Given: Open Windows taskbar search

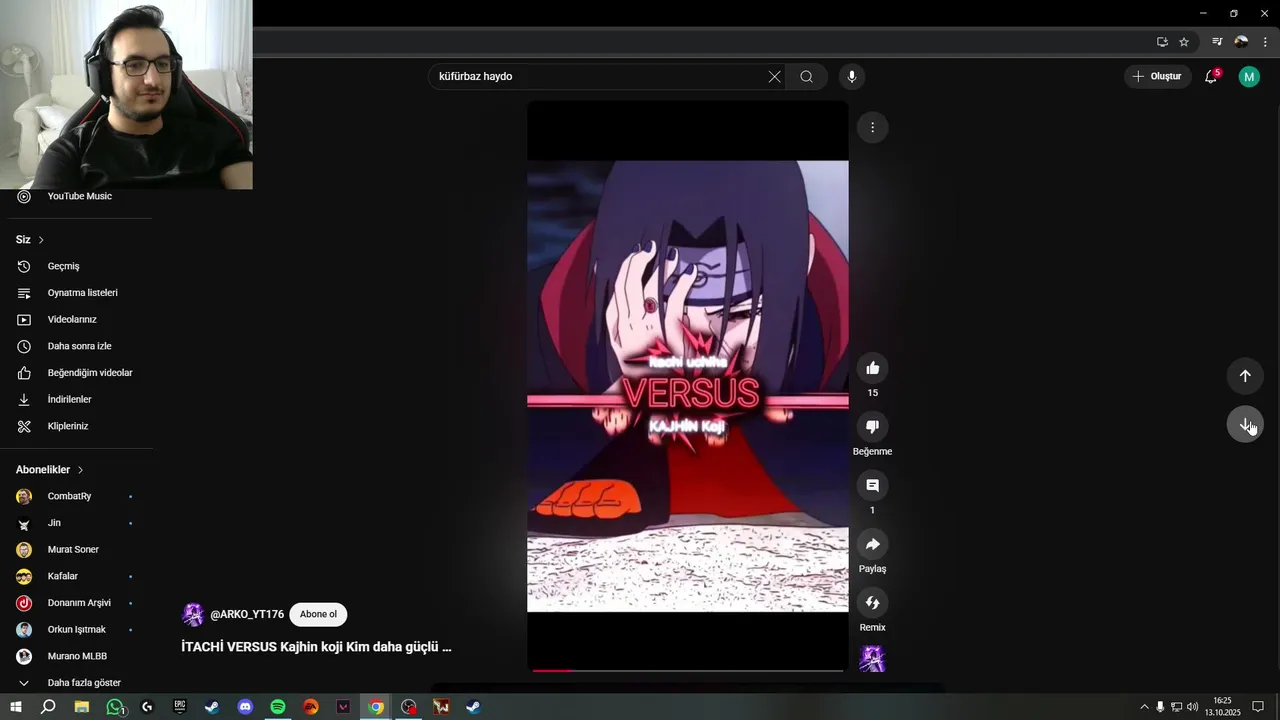Looking at the screenshot, I should 48,707.
